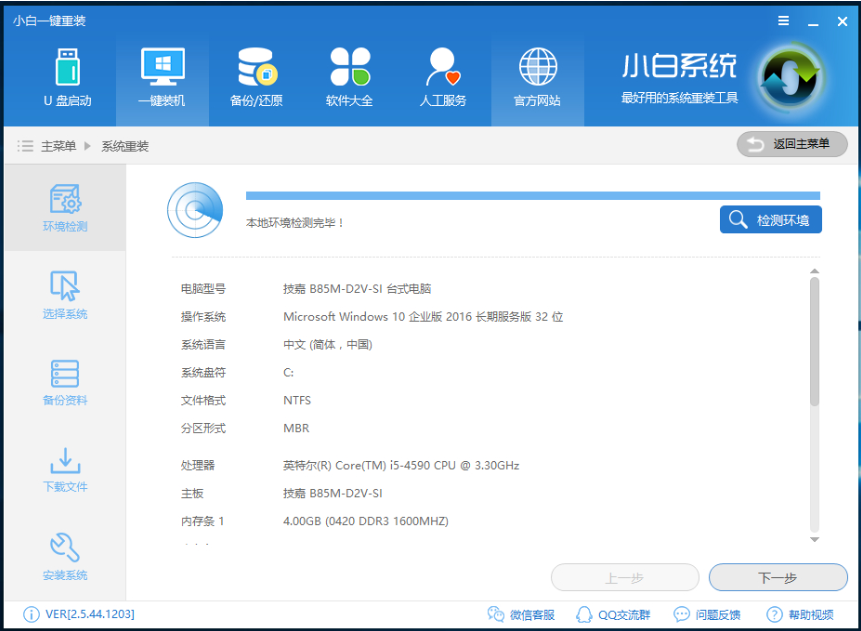Screen dimensions: 861x631
Task: Launch 人工服务 manual support
Action: pos(443,77)
